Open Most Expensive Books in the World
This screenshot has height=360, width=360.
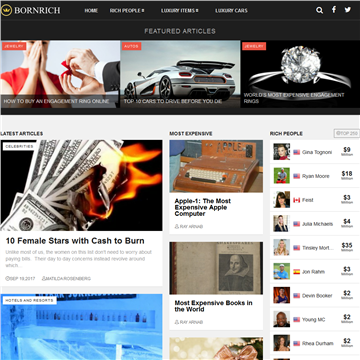point(213,306)
